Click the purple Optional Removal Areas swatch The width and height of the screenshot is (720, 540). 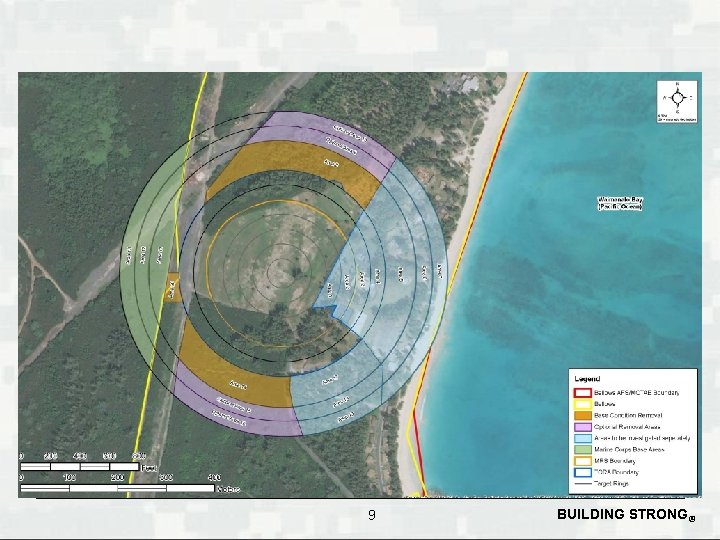(x=583, y=427)
